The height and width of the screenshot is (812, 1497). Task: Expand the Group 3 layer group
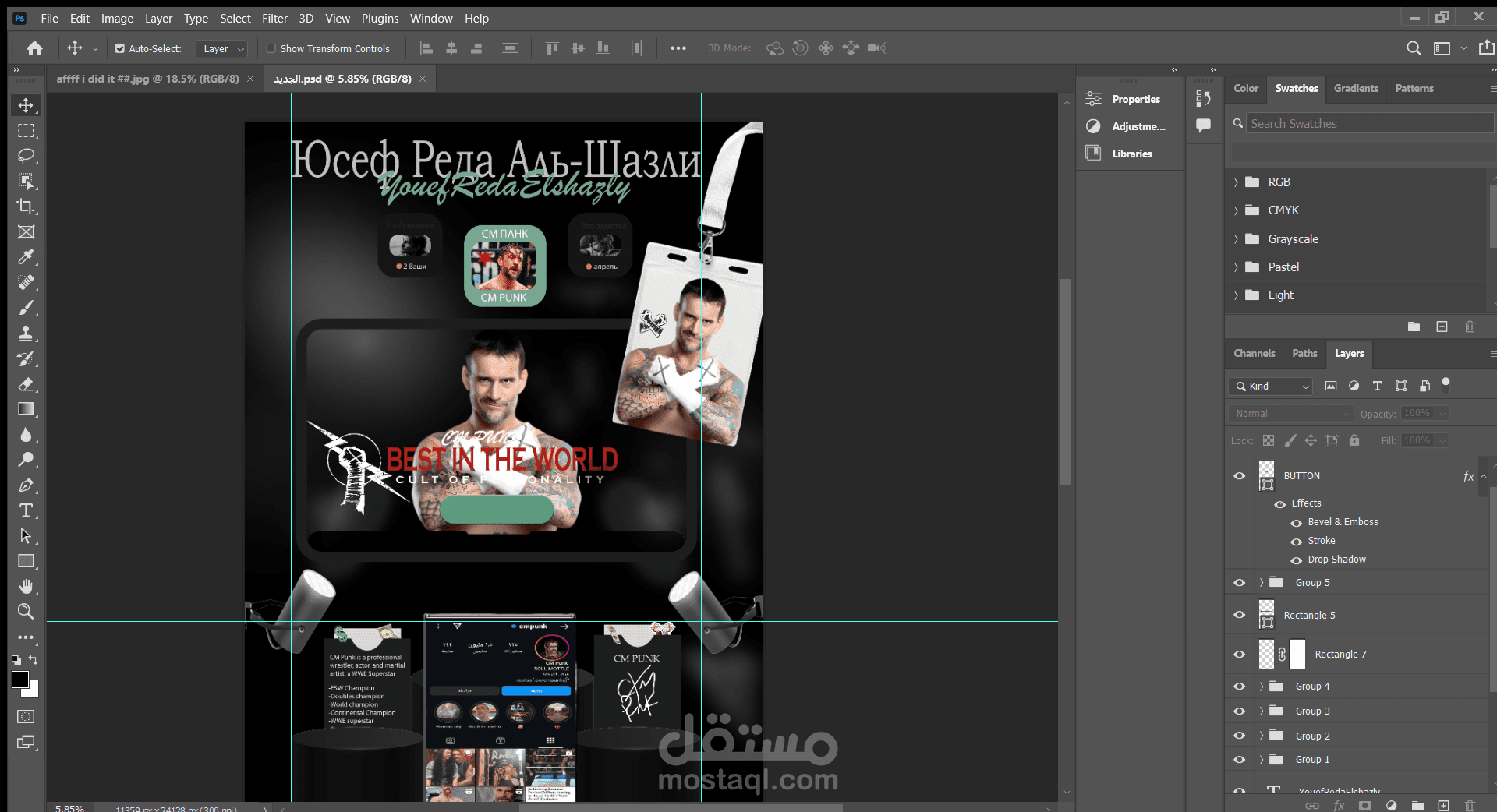point(1261,711)
